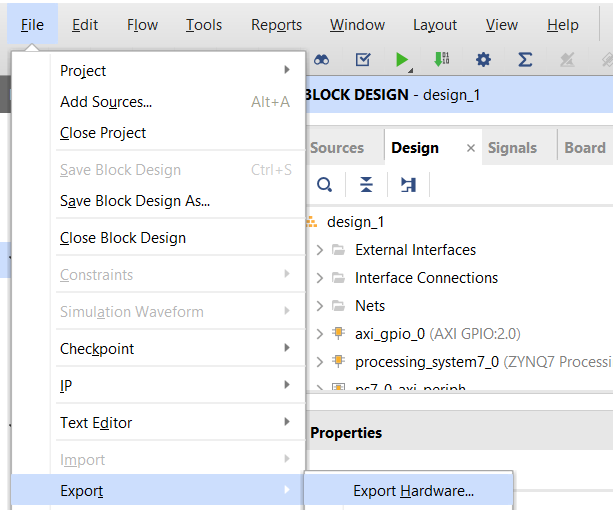Viewport: 613px width, 510px height.
Task: Click the binoculars find icon in toolbar
Action: click(x=322, y=60)
